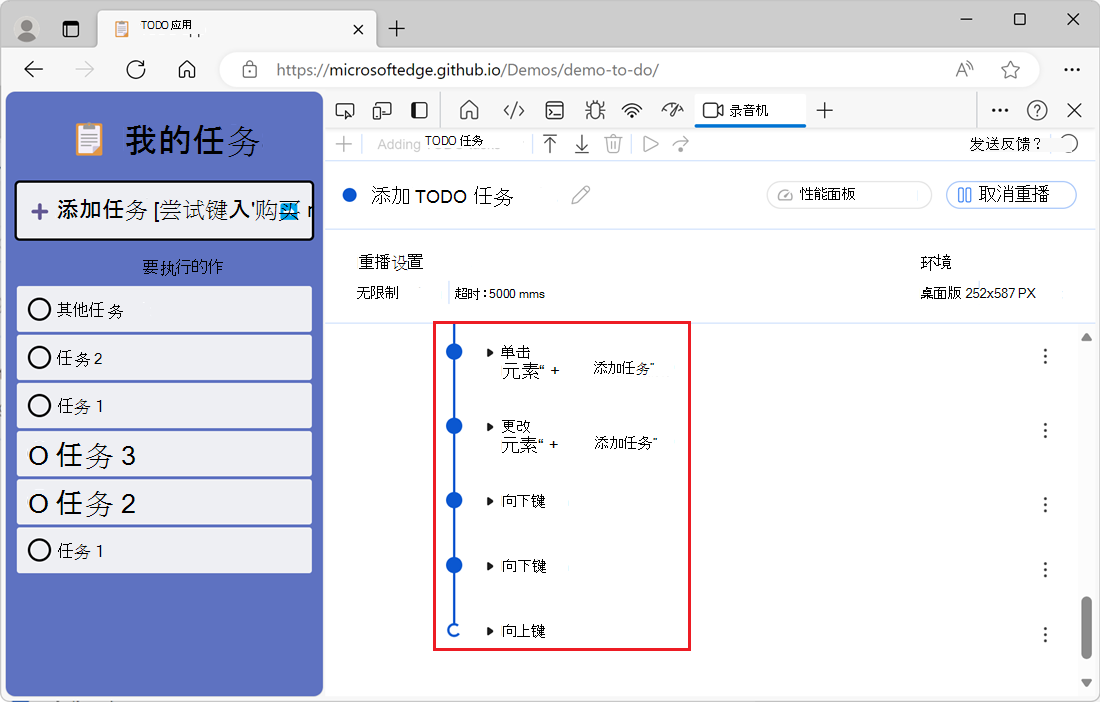
Task: Select the inspect element tool icon
Action: [x=345, y=110]
